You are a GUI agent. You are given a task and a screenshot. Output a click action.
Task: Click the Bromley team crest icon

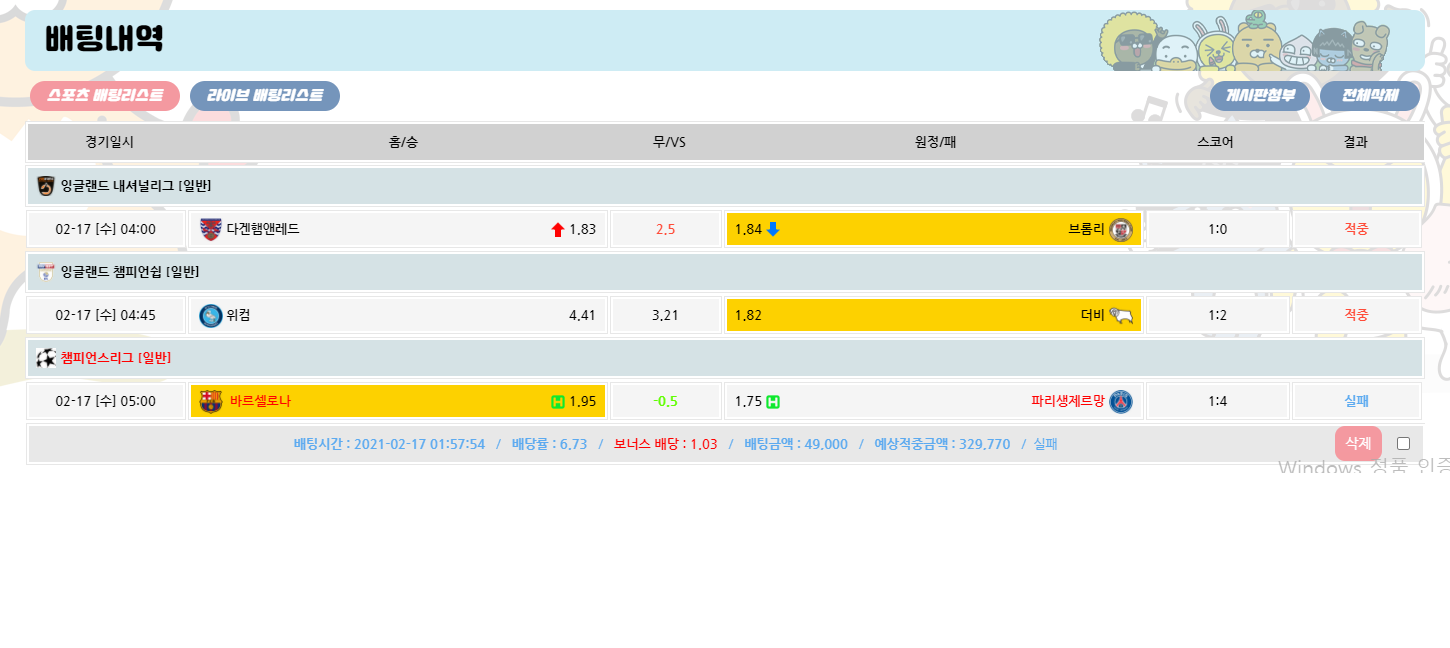(x=1121, y=229)
